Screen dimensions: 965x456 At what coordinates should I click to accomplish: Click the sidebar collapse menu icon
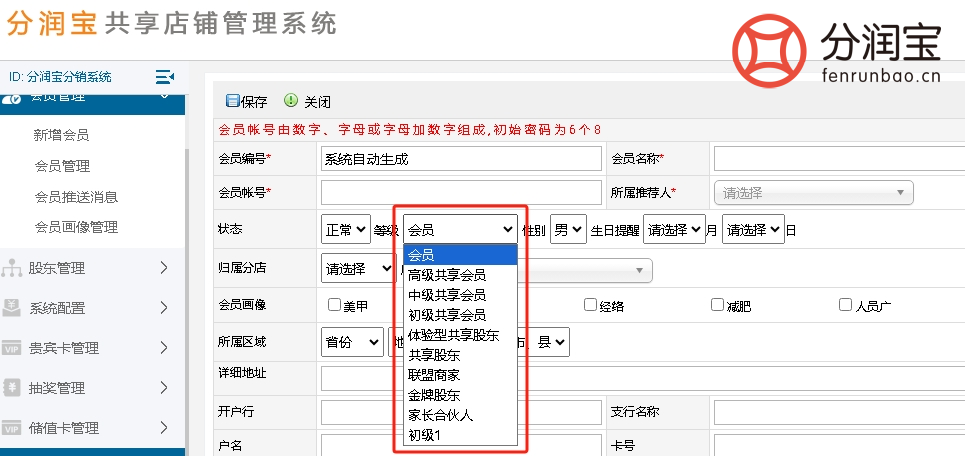click(x=164, y=77)
